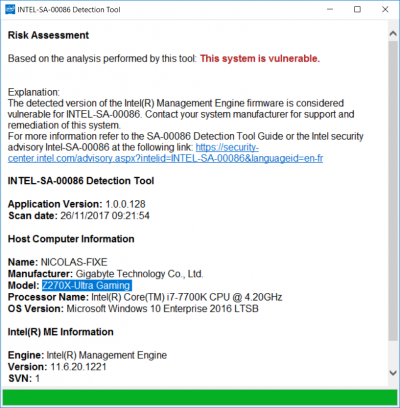This screenshot has width=400, height=408.
Task: Close the INTEL-SA-00086 Detection Tool window
Action: 385,9
